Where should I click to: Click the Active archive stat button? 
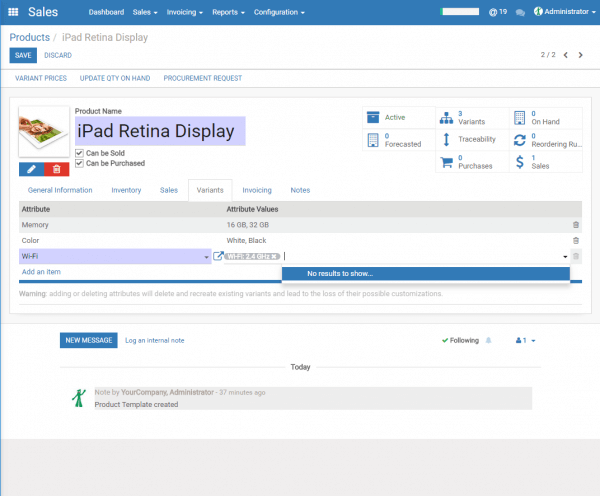point(399,117)
